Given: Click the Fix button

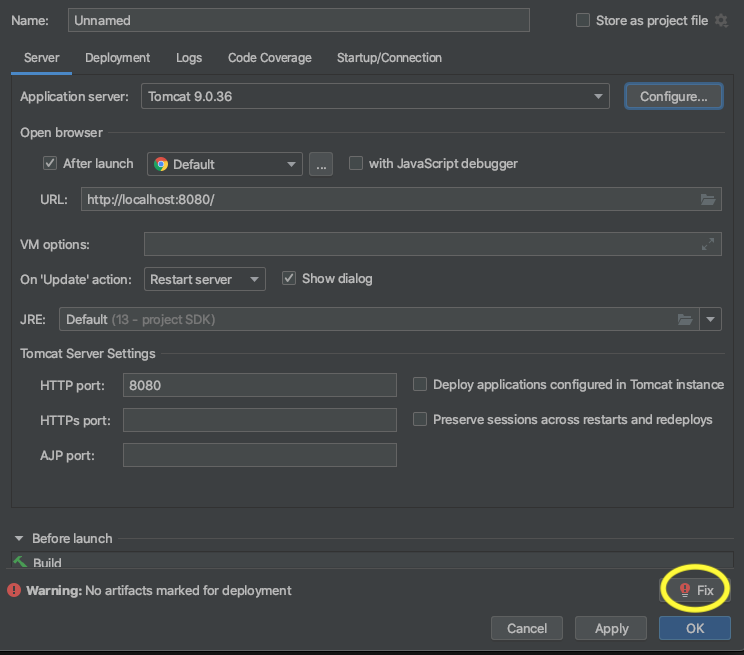Looking at the screenshot, I should 696,590.
